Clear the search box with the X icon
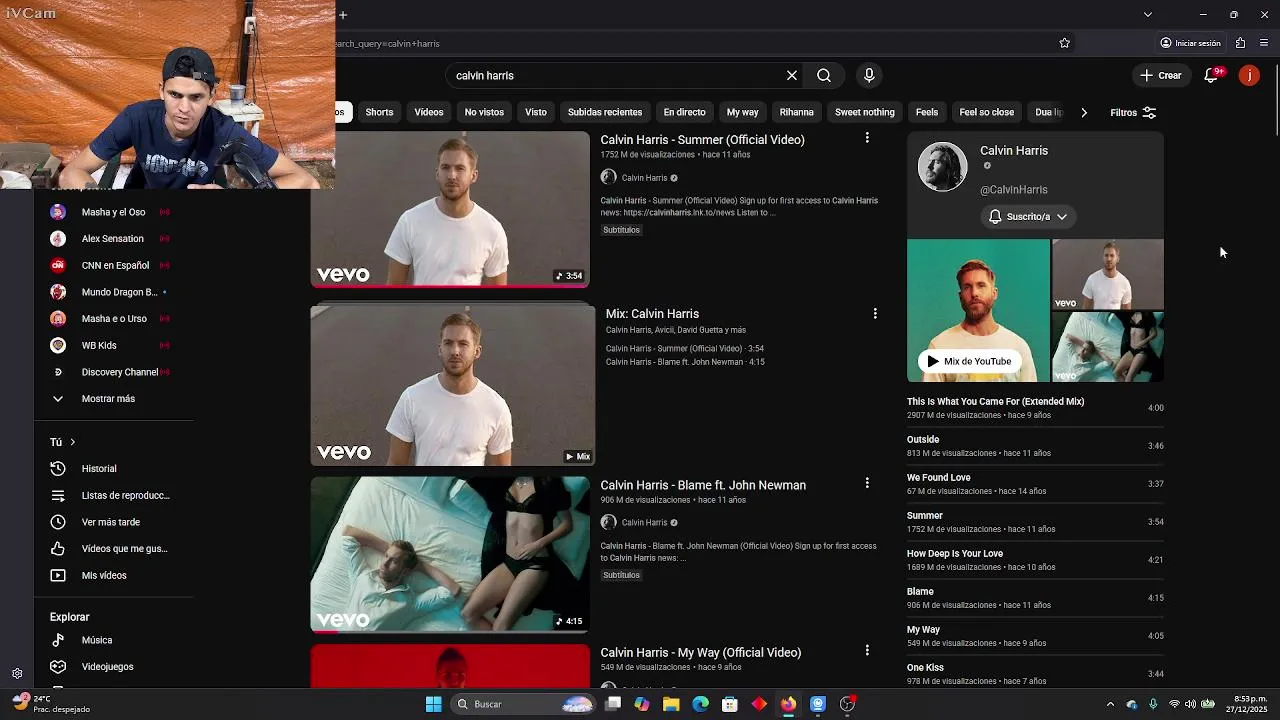This screenshot has width=1280, height=720. [792, 75]
